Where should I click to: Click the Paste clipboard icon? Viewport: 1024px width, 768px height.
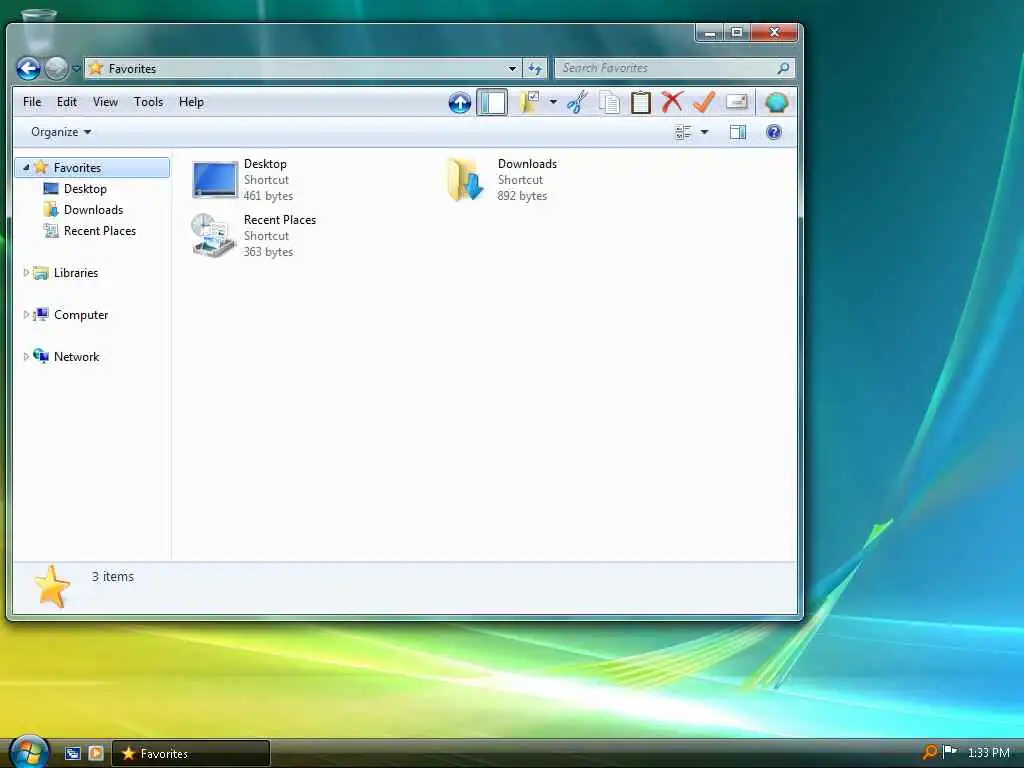click(x=641, y=103)
